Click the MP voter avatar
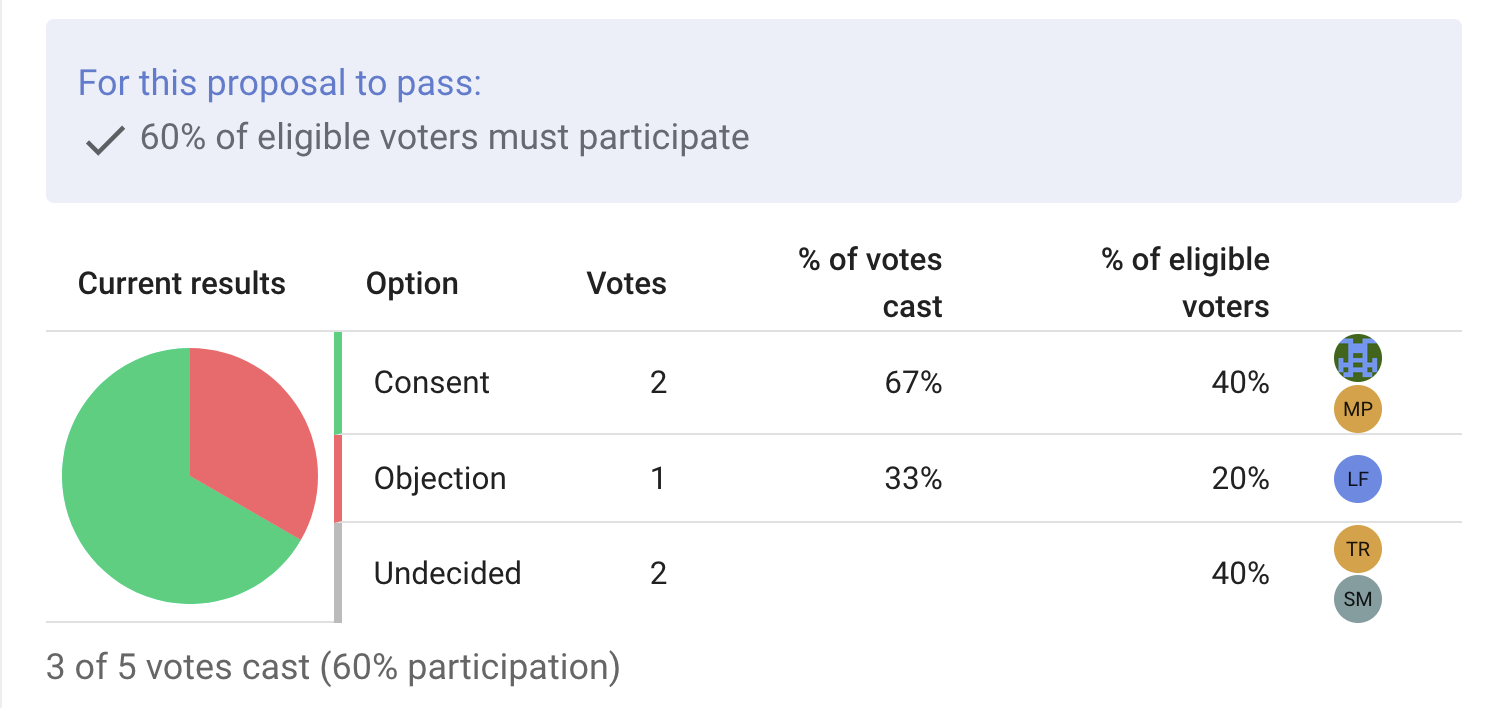The height and width of the screenshot is (708, 1486). pyautogui.click(x=1357, y=409)
